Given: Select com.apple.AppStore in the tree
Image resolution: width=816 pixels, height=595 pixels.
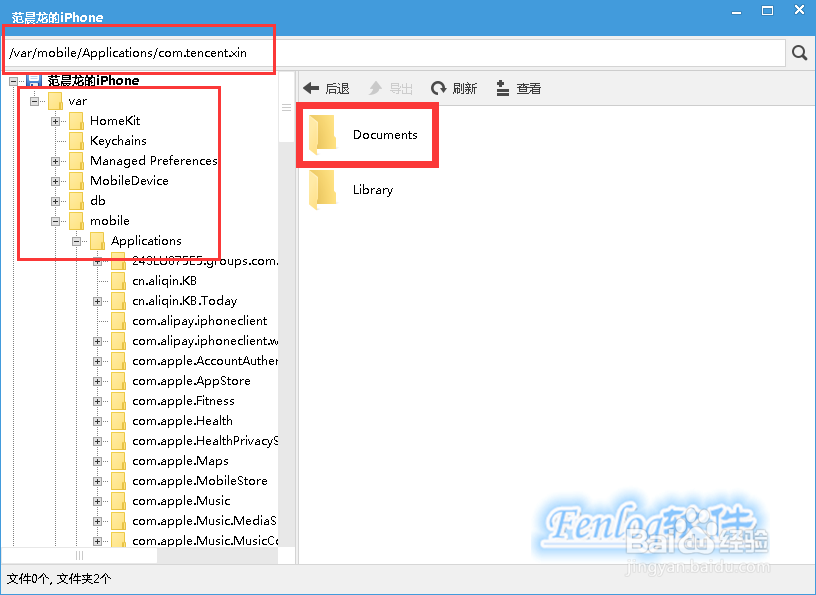Looking at the screenshot, I should pos(192,381).
